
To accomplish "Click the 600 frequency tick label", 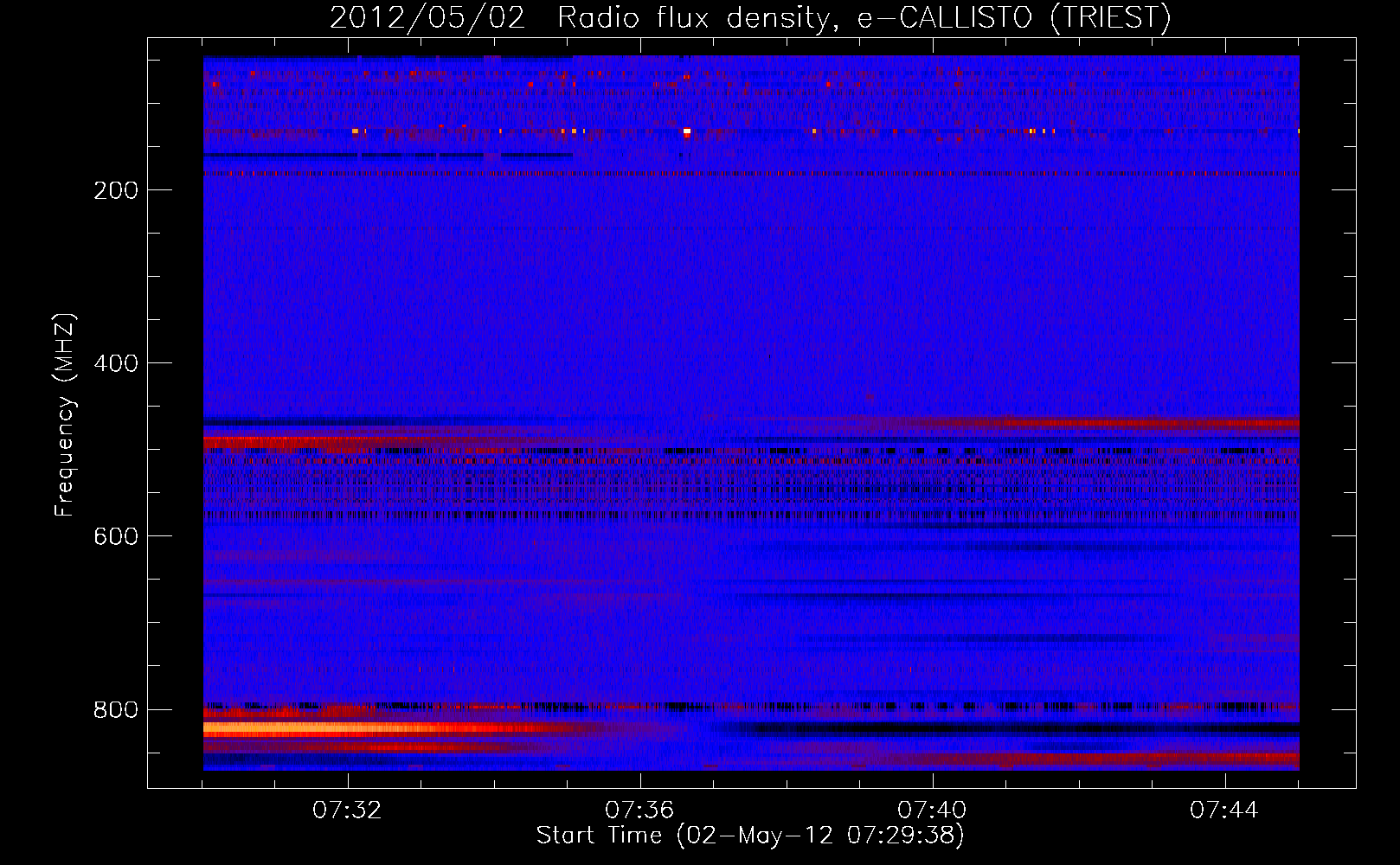I will point(116,536).
